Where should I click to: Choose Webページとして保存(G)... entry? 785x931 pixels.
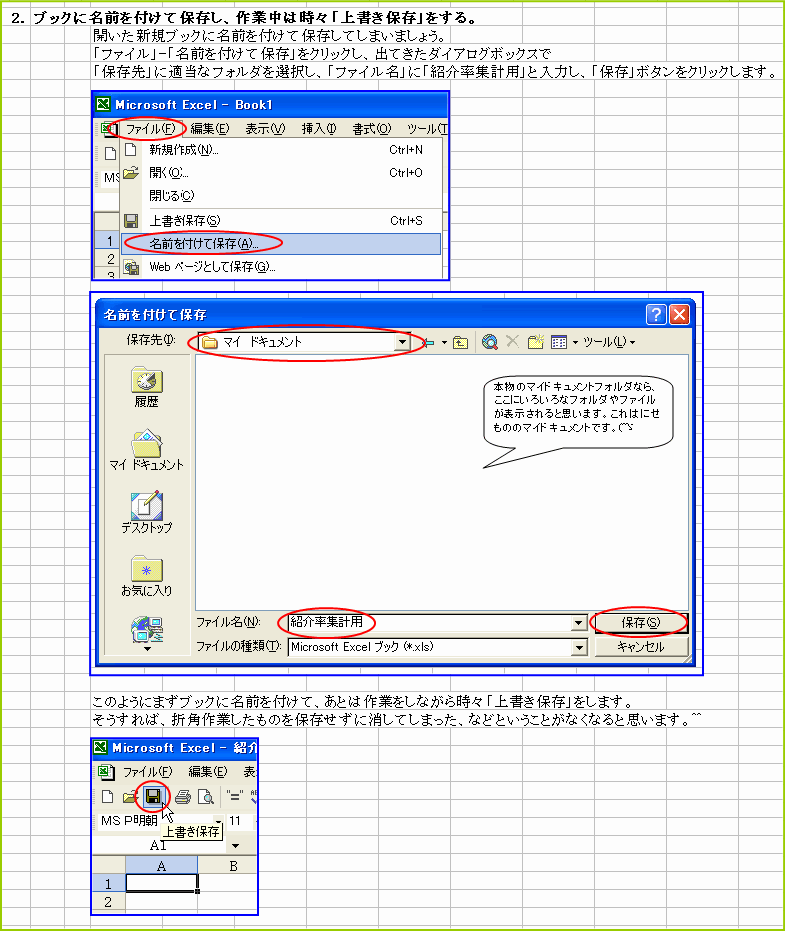(x=281, y=267)
